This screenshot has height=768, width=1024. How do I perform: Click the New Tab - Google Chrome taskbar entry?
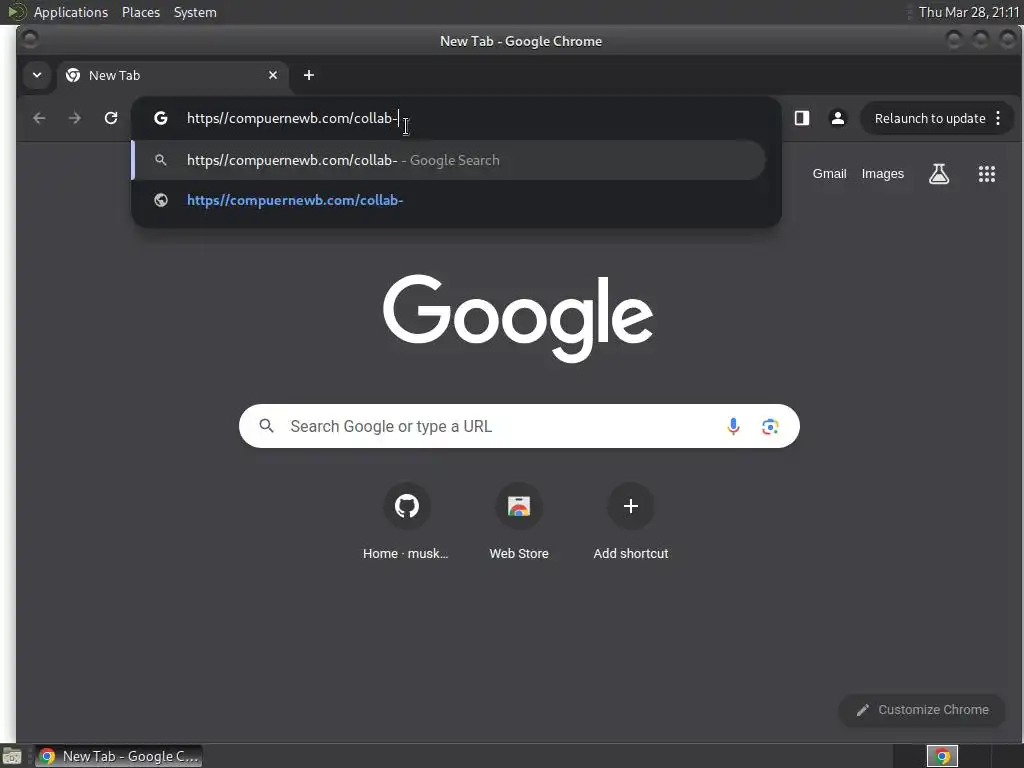pyautogui.click(x=118, y=756)
